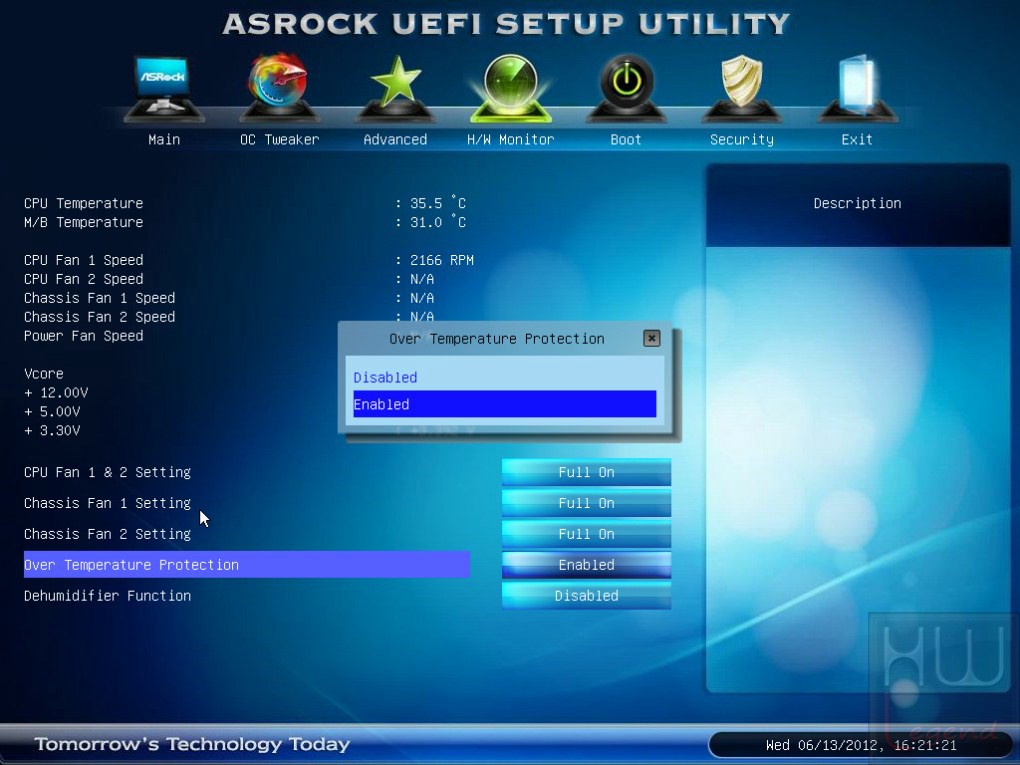Click the date and time in status bar
The image size is (1020, 765).
(x=861, y=745)
